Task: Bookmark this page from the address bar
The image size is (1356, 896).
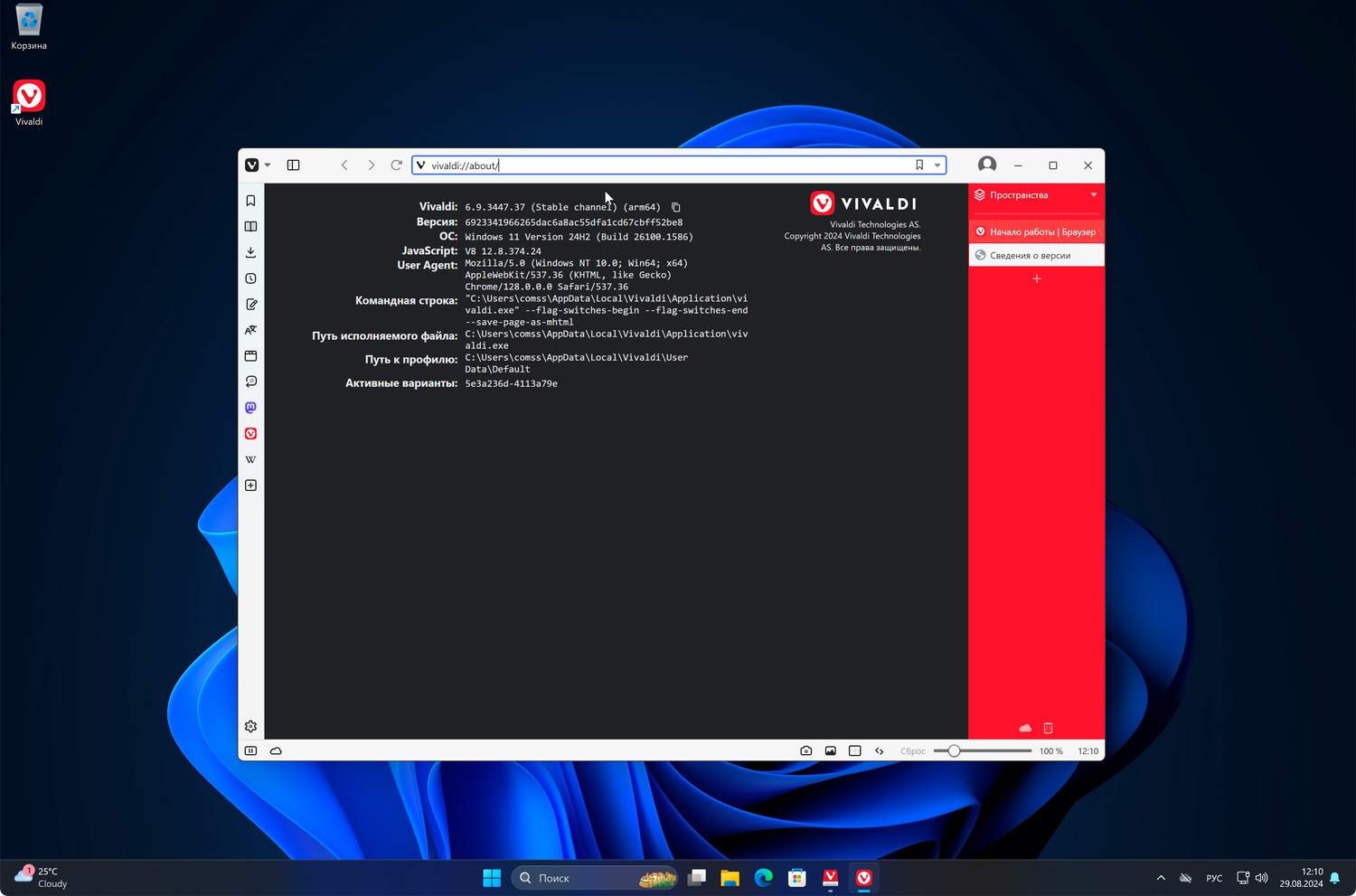Action: coord(919,165)
